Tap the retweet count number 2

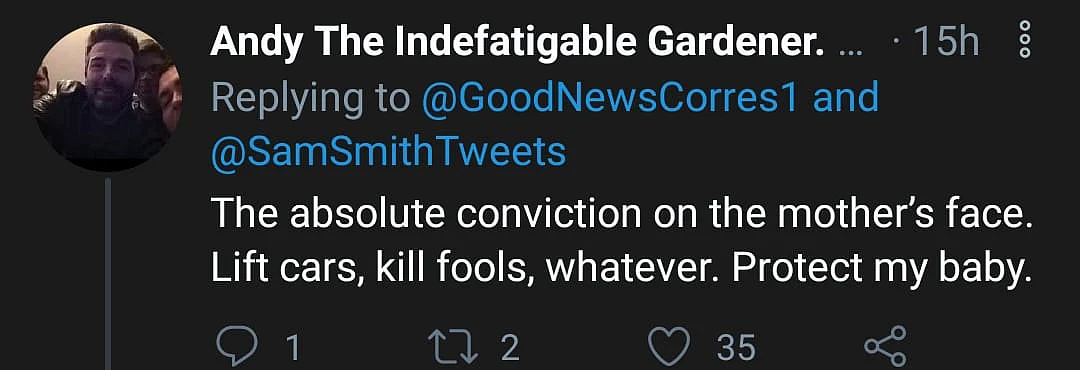coord(509,348)
